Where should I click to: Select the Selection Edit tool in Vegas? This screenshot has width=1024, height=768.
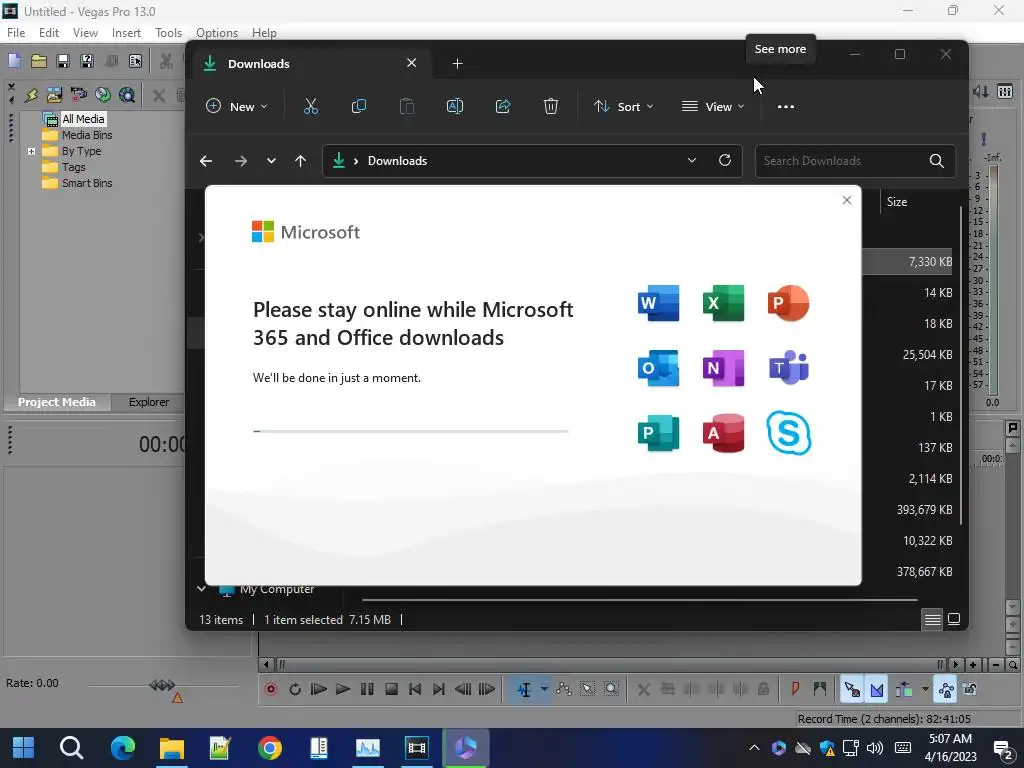588,689
